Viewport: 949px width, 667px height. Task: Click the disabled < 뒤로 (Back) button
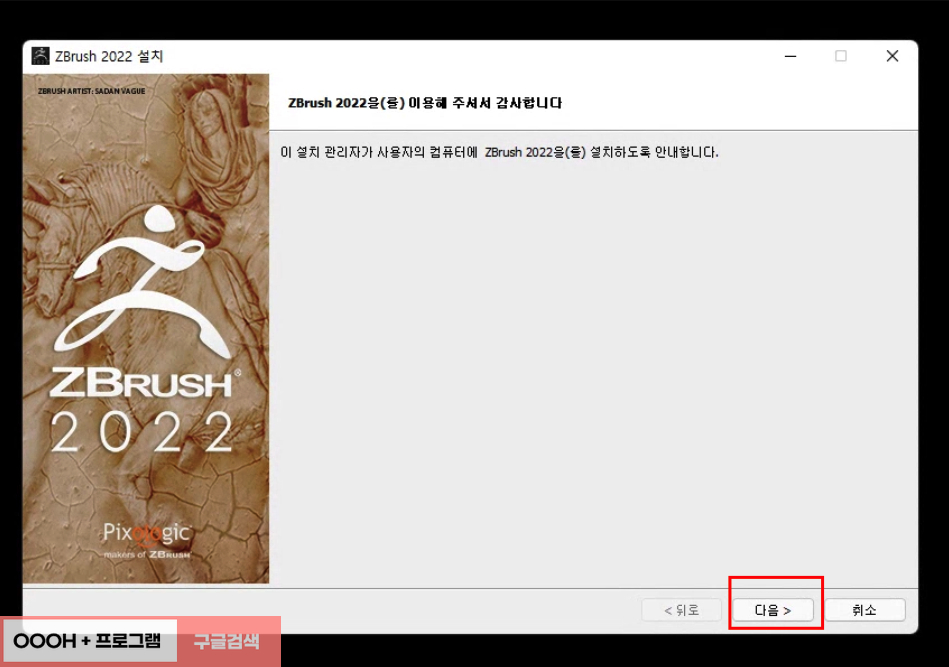681,610
